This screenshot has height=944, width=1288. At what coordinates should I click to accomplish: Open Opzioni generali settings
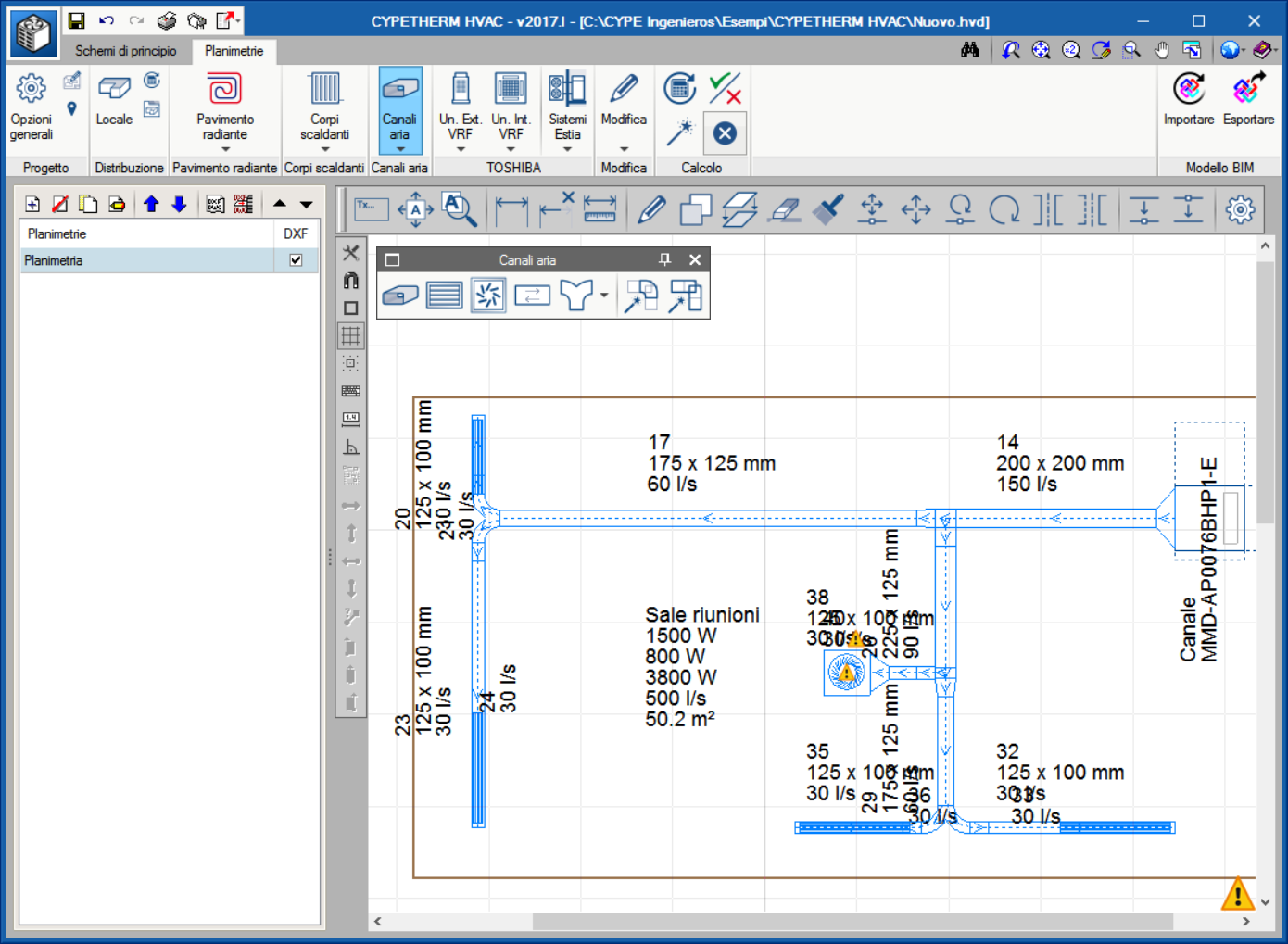click(32, 107)
